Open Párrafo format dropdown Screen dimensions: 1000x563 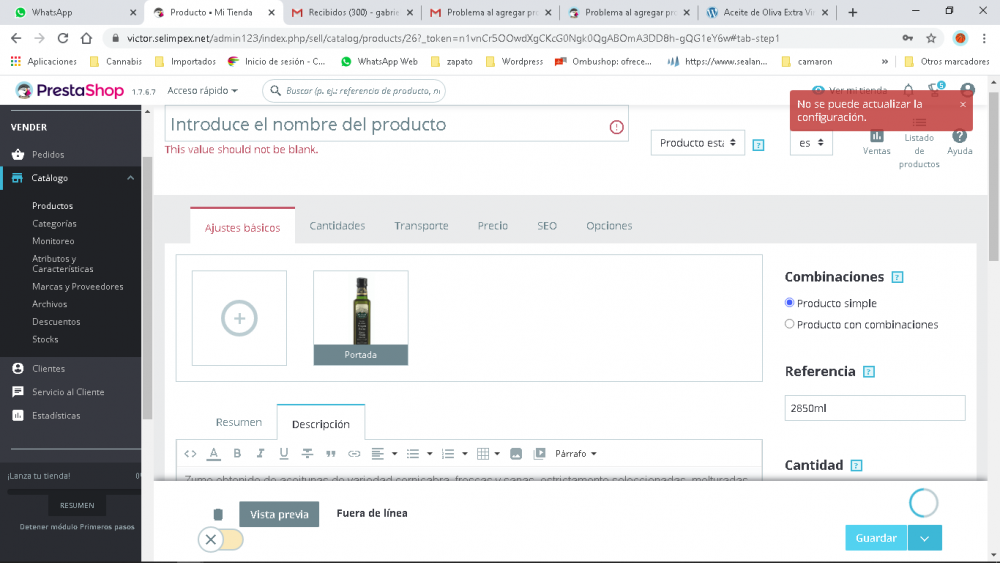576,453
